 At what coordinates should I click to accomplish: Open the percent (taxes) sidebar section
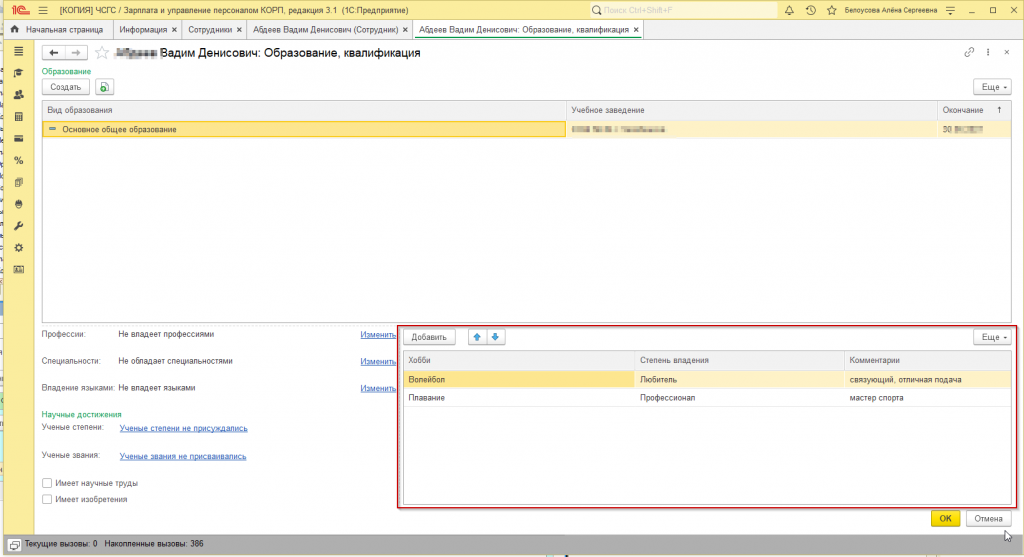(18, 160)
